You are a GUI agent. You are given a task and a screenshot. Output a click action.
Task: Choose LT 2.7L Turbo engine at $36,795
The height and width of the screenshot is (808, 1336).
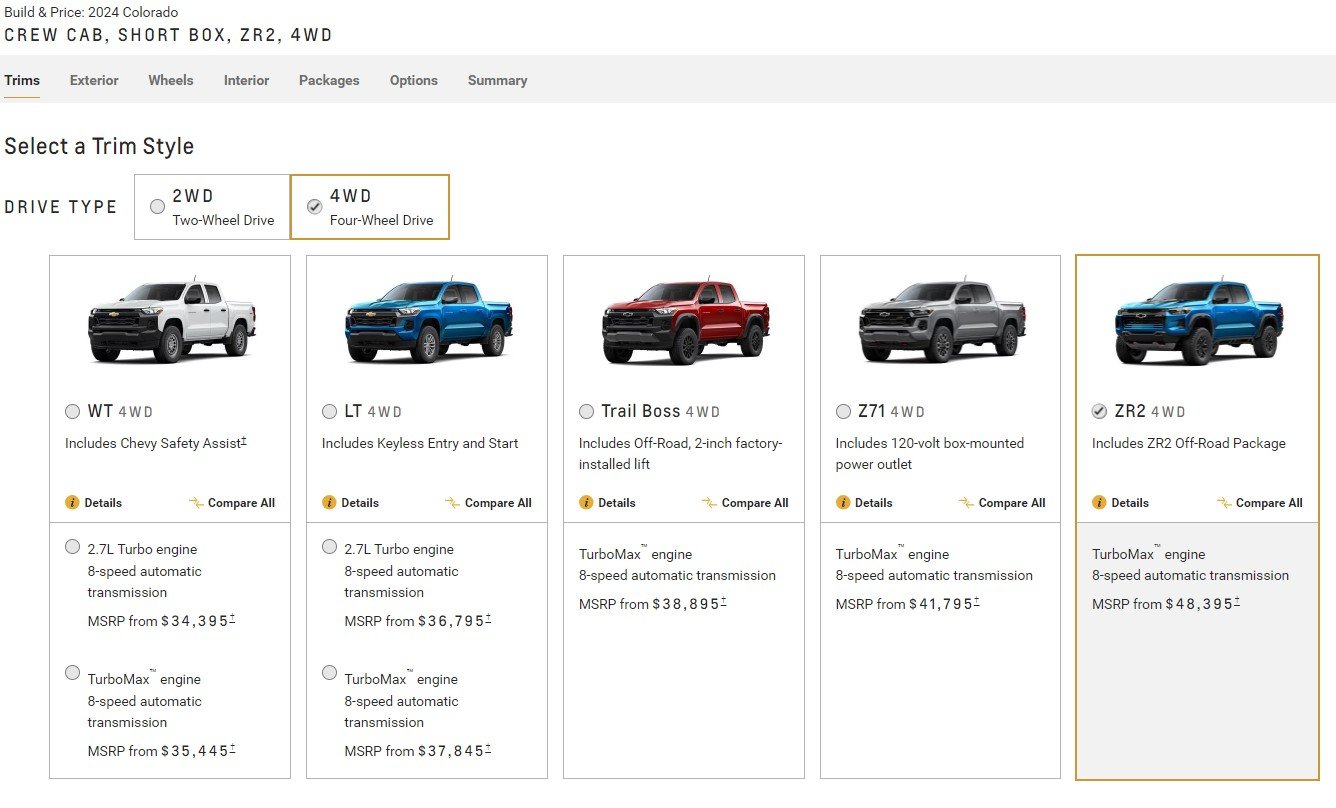click(329, 547)
